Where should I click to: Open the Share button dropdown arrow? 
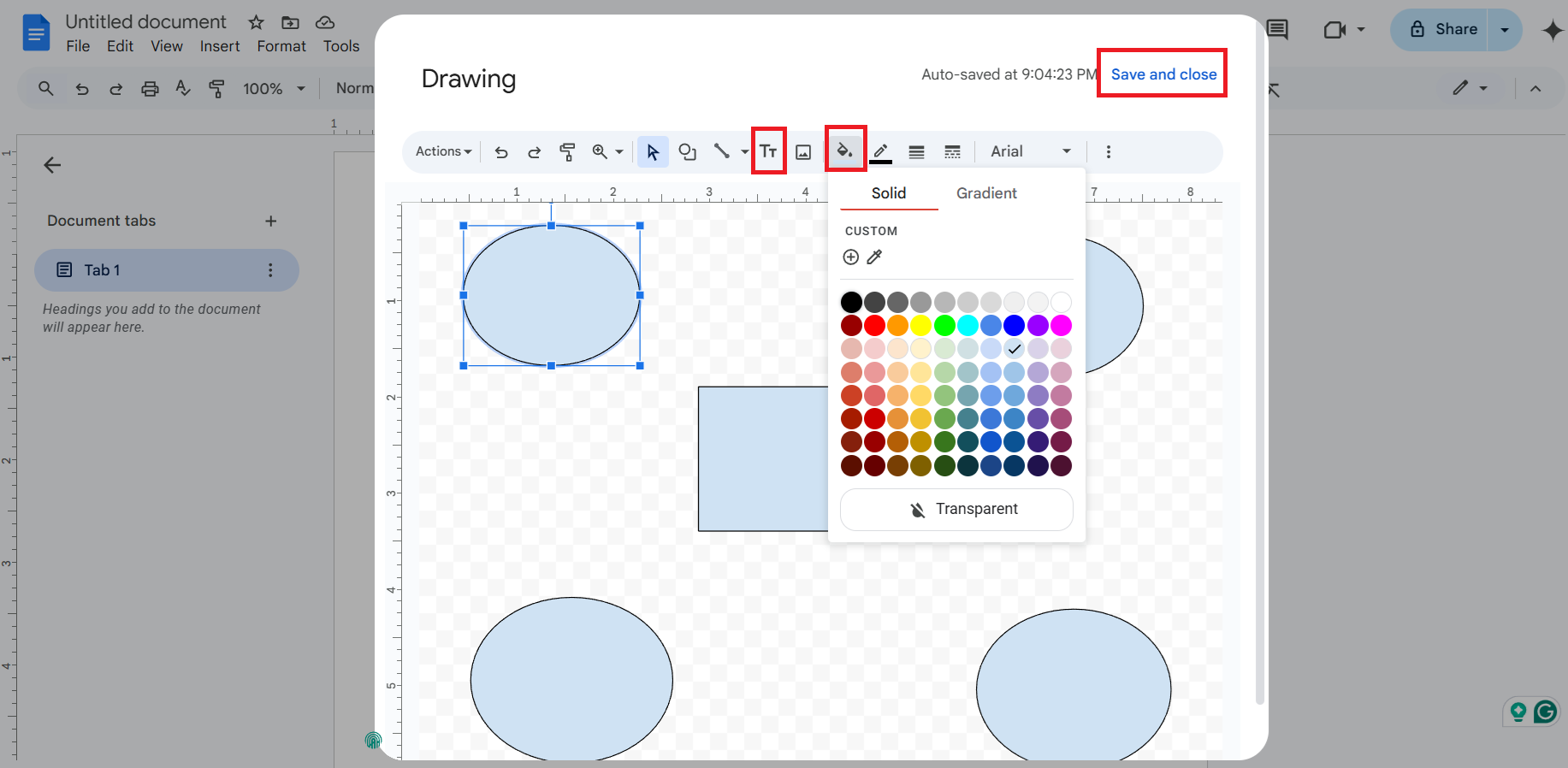(1505, 30)
